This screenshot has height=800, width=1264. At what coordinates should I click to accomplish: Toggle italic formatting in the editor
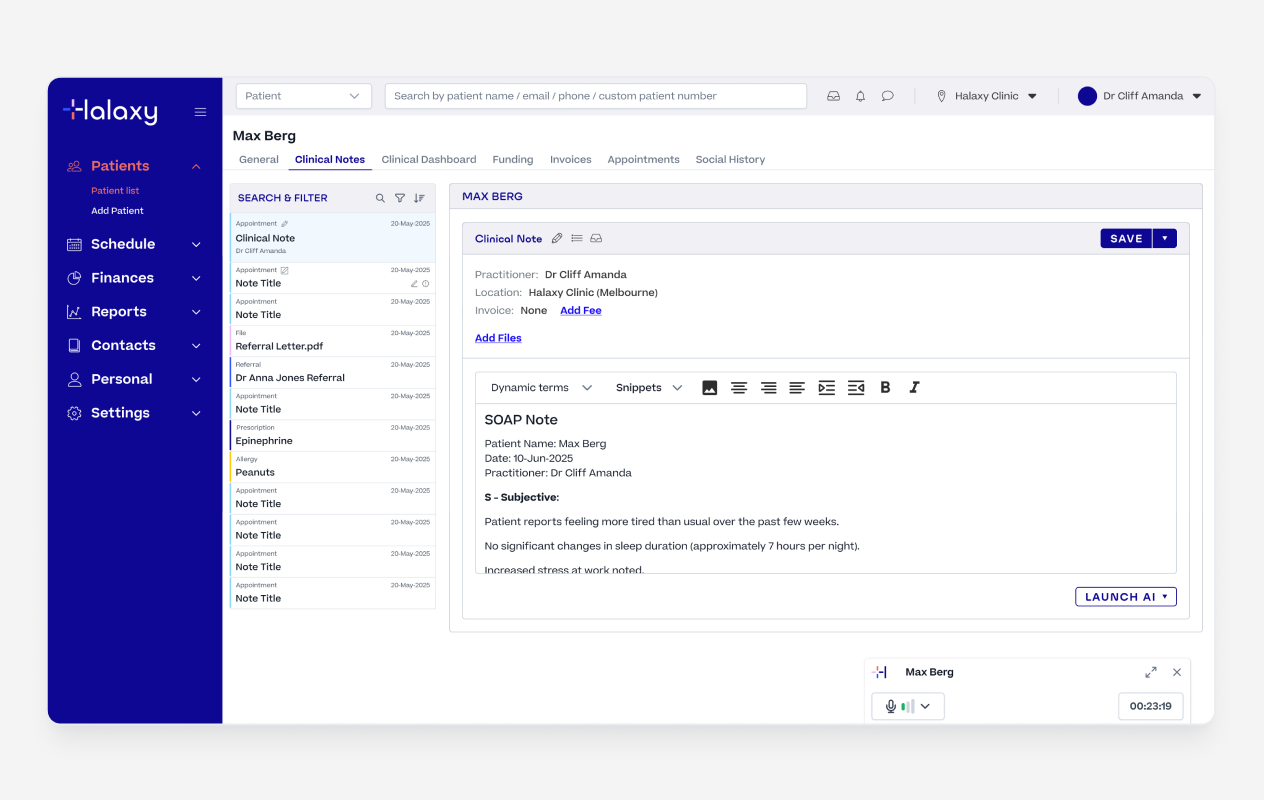pos(914,388)
